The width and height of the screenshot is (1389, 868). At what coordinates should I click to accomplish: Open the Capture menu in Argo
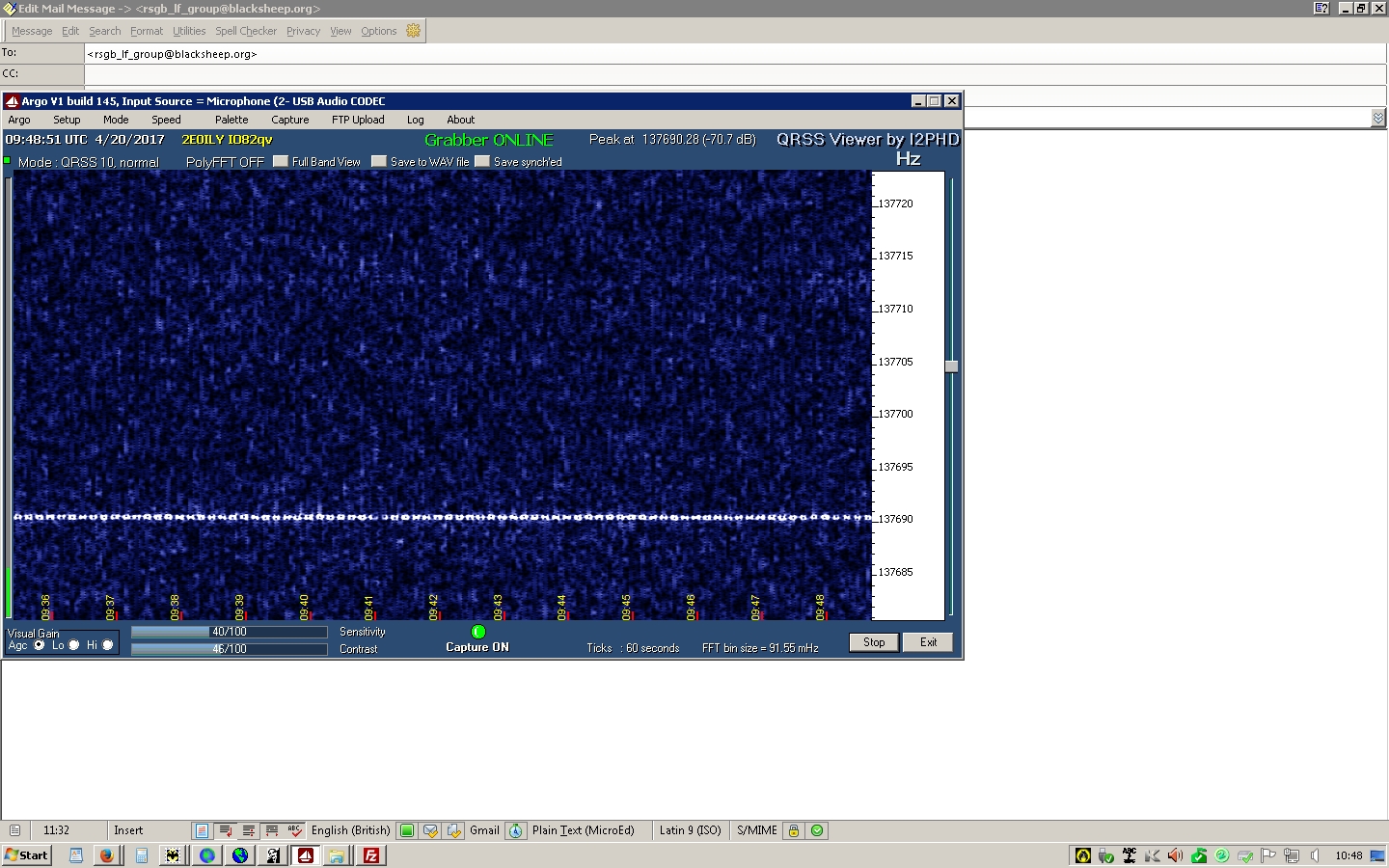tap(290, 120)
